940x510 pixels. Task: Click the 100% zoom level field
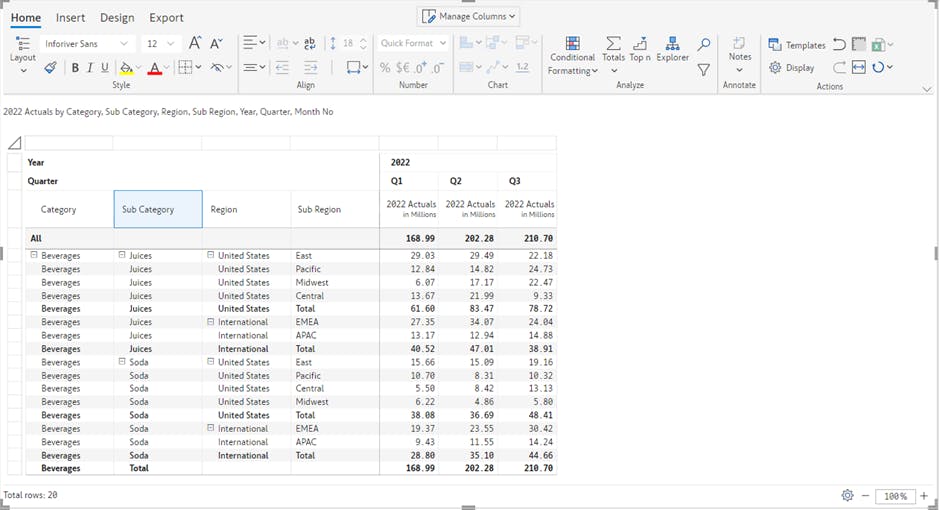point(895,496)
